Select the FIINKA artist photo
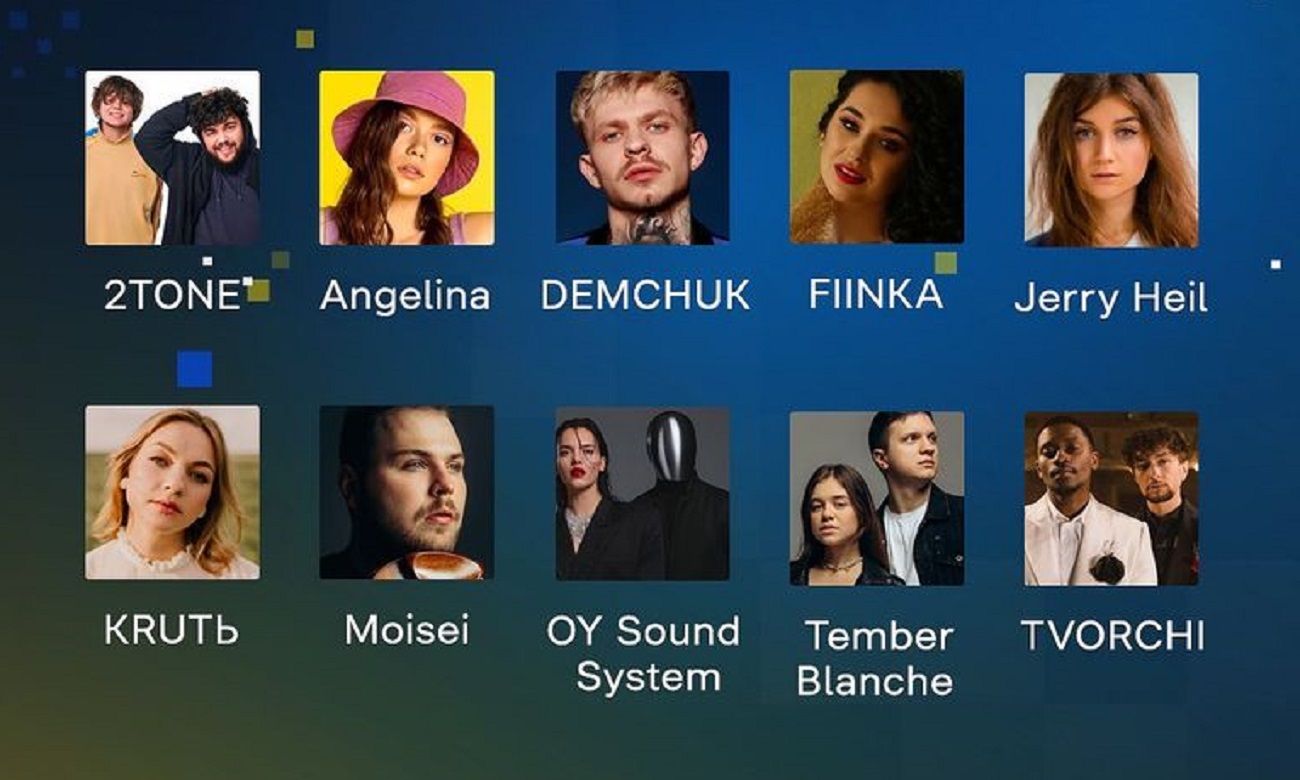Viewport: 1300px width, 780px height. pos(877,157)
